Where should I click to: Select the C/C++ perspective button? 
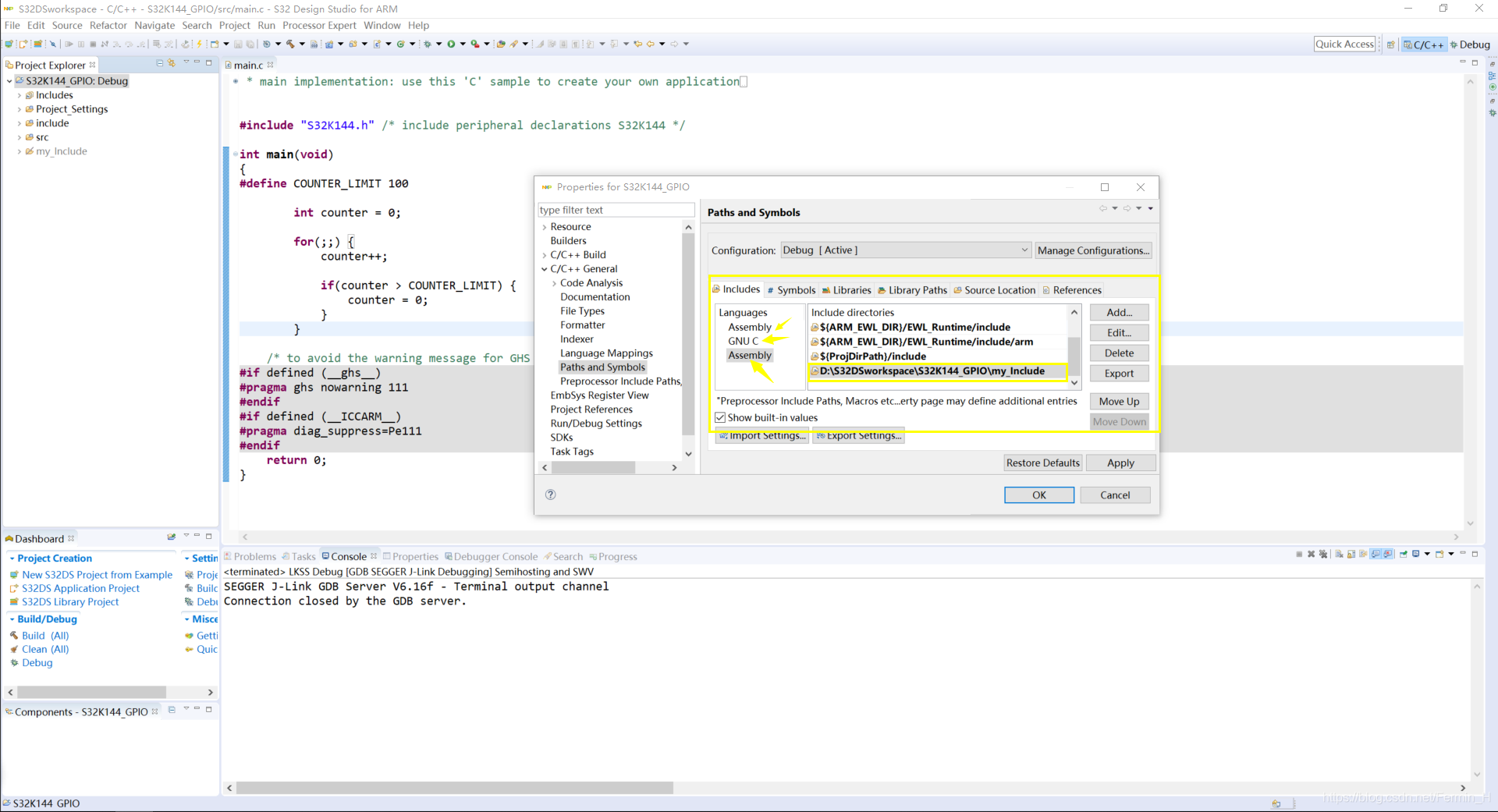(1424, 44)
